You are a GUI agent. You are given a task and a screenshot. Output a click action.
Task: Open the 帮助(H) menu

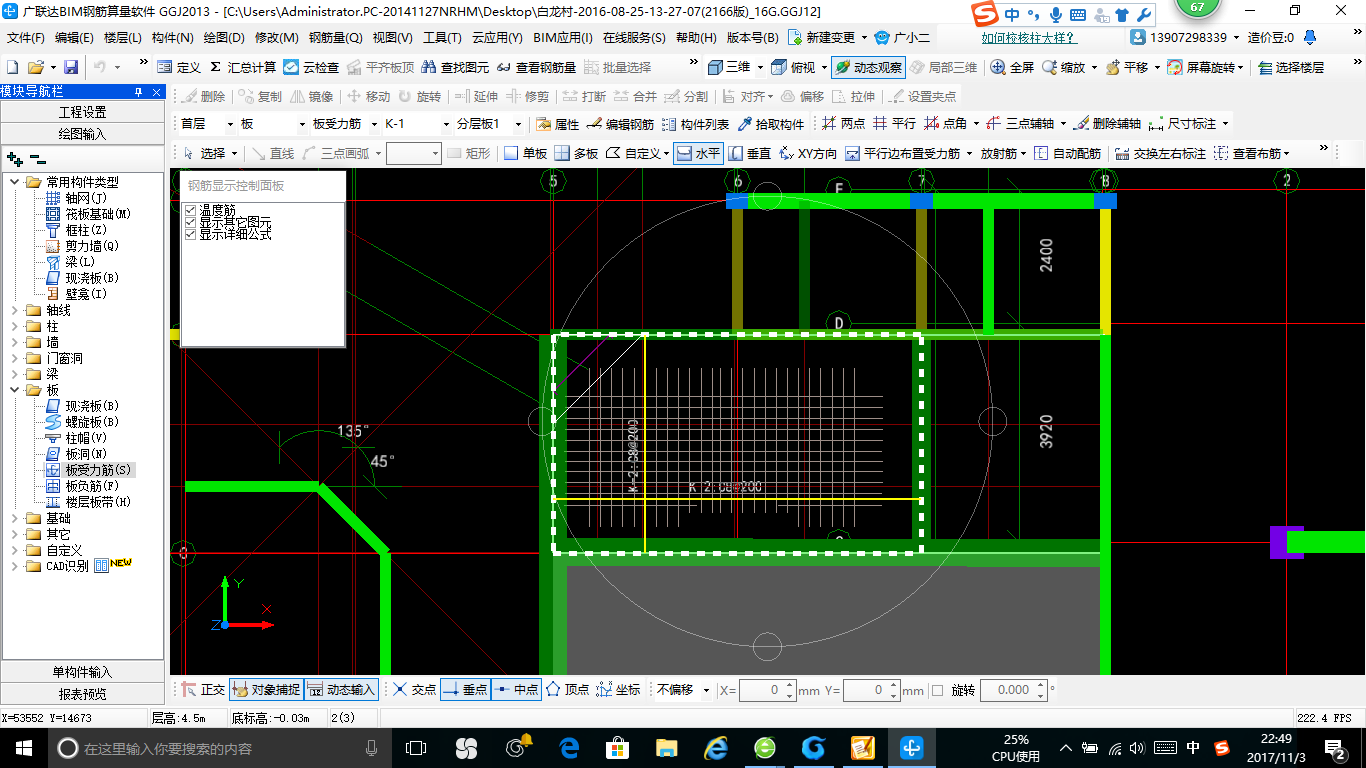[x=696, y=38]
